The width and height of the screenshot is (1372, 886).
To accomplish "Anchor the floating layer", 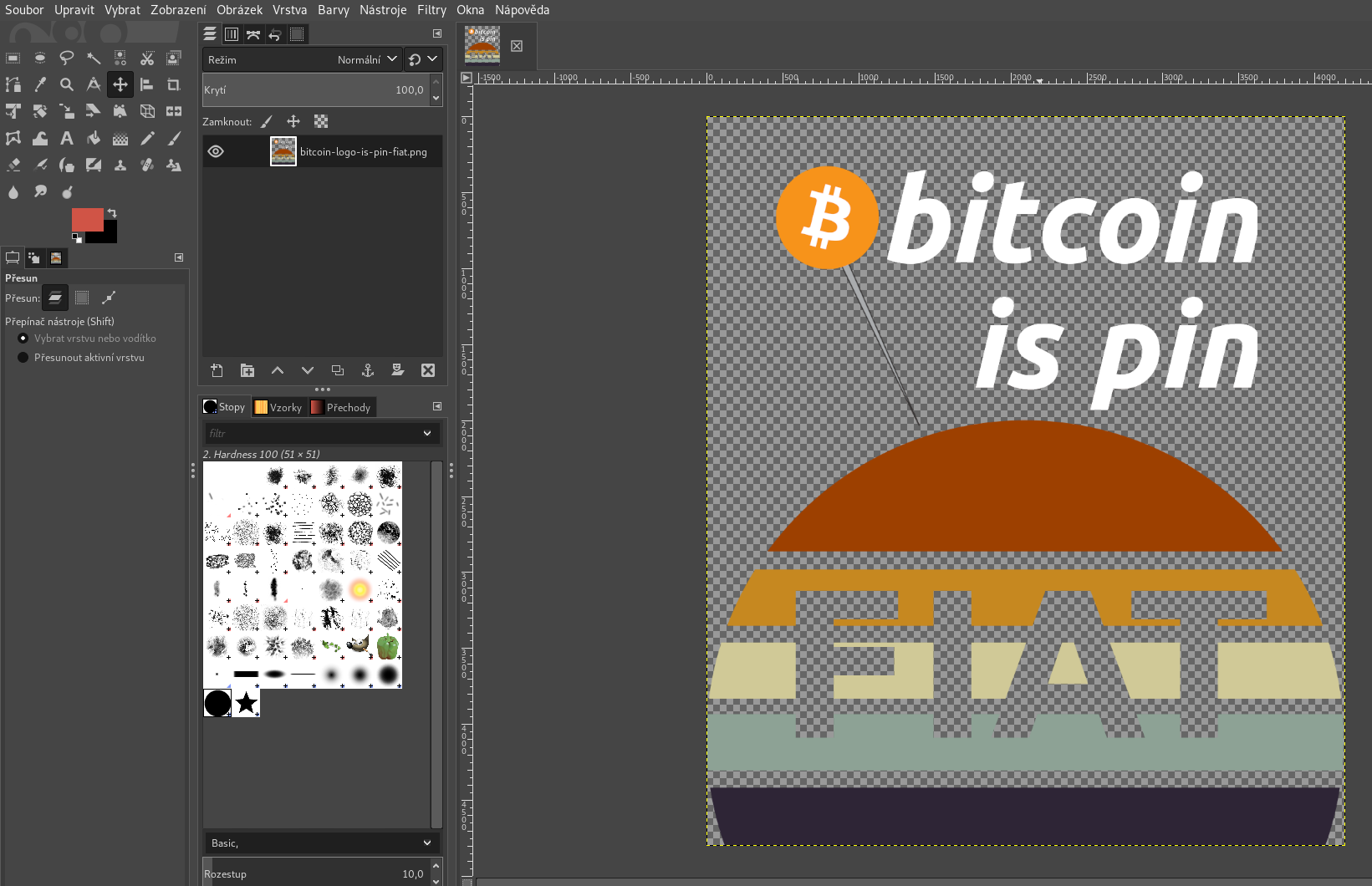I will [x=367, y=370].
